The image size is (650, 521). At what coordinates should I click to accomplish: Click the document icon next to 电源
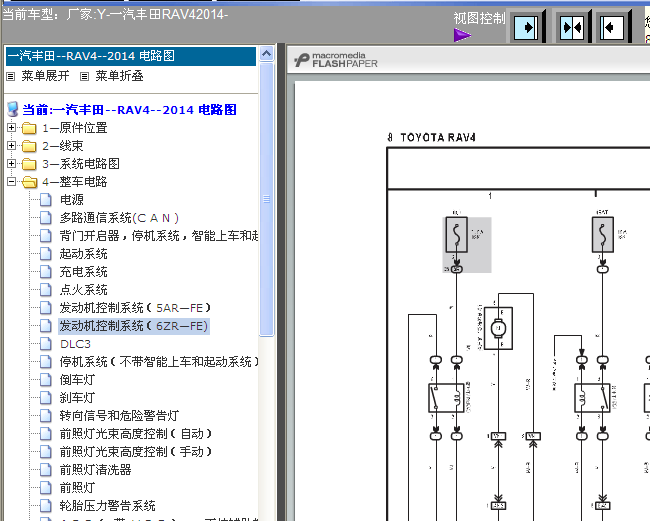(46, 200)
